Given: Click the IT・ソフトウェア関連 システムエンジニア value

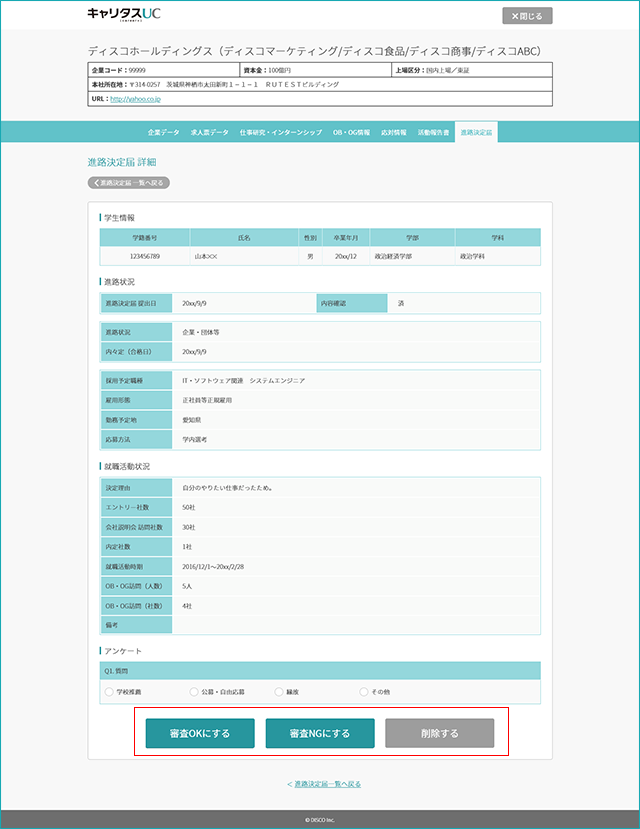Looking at the screenshot, I should [244, 381].
